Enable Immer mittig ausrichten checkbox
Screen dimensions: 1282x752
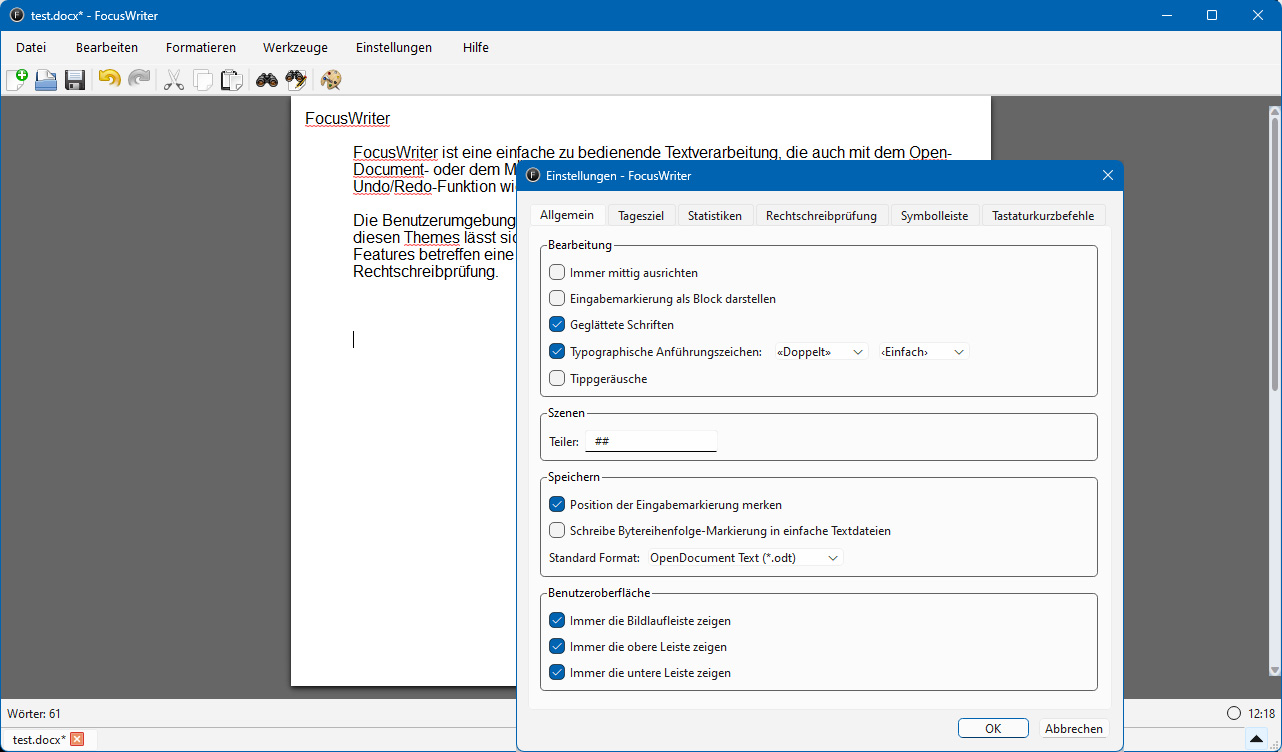tap(557, 272)
